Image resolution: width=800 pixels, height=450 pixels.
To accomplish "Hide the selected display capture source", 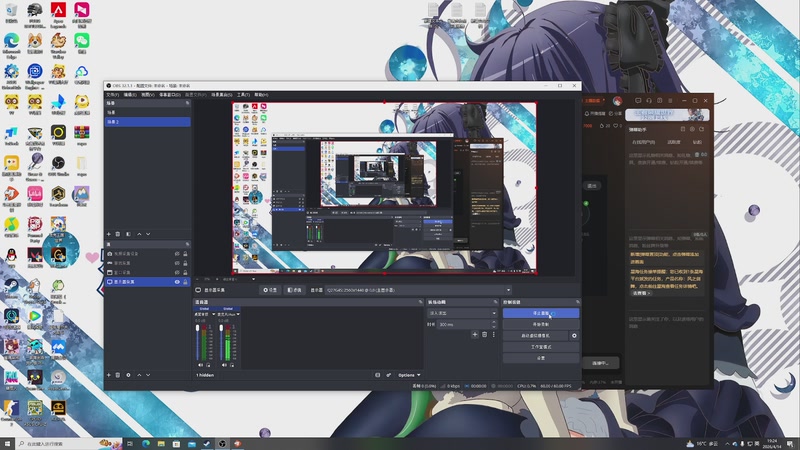I will click(177, 282).
